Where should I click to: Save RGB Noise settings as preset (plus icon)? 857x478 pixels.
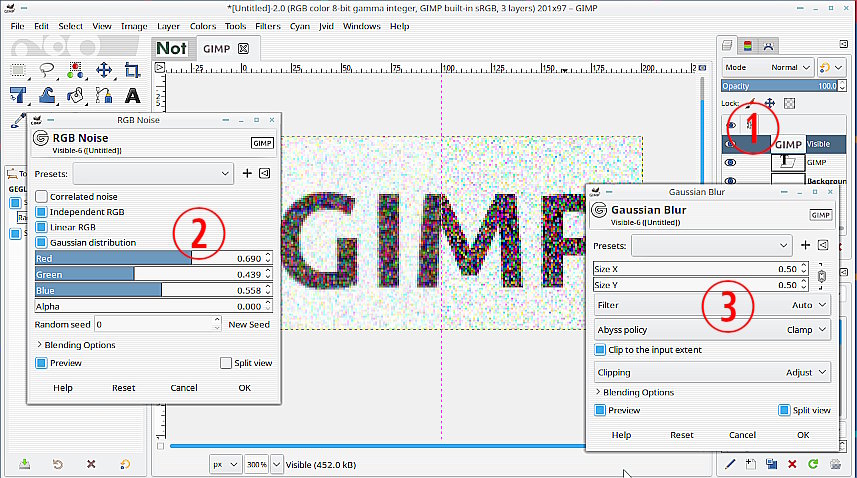tap(247, 173)
